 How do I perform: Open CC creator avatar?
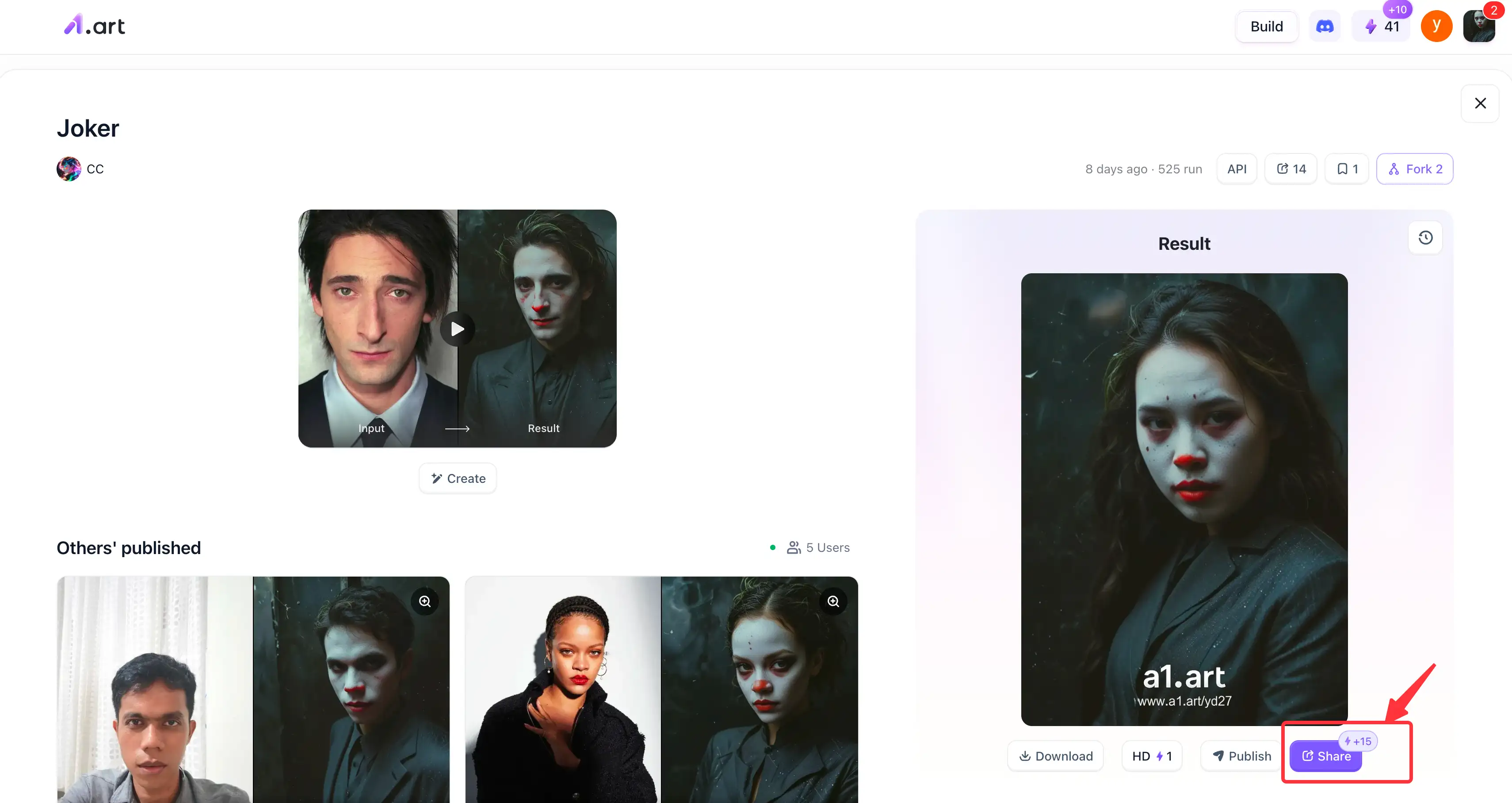69,169
